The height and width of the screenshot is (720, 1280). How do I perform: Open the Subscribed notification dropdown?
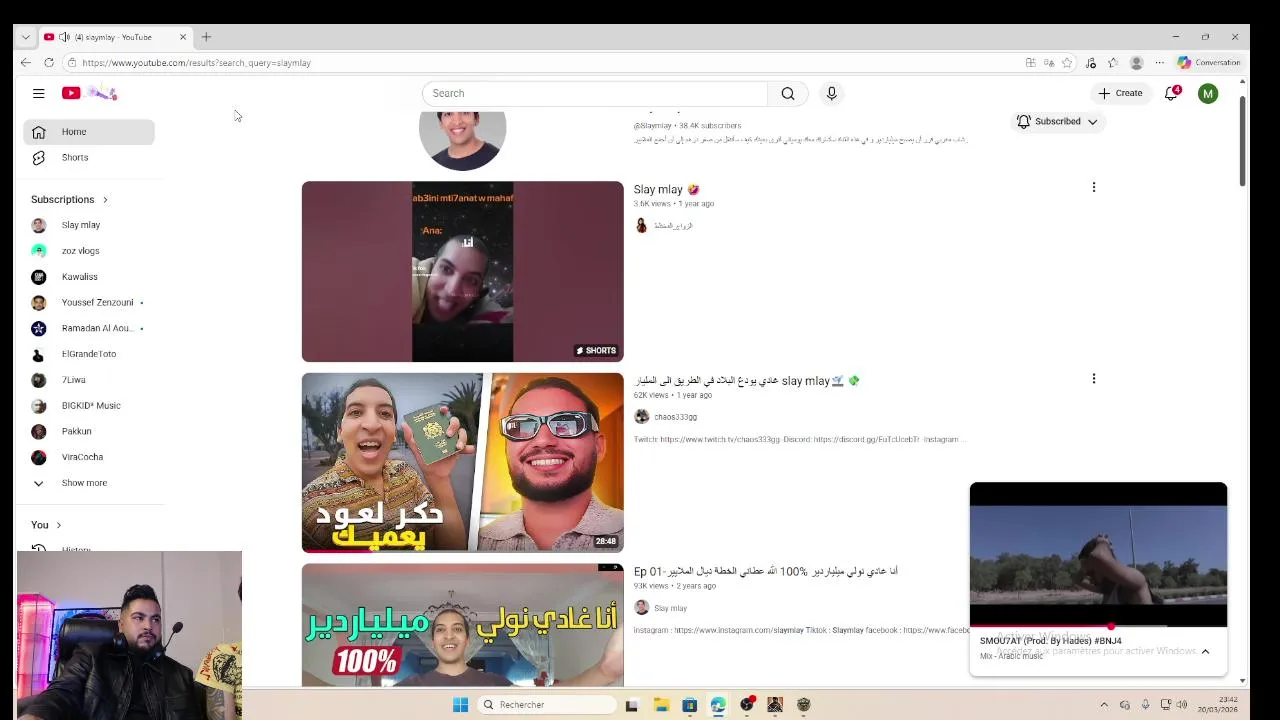[x=1057, y=121]
